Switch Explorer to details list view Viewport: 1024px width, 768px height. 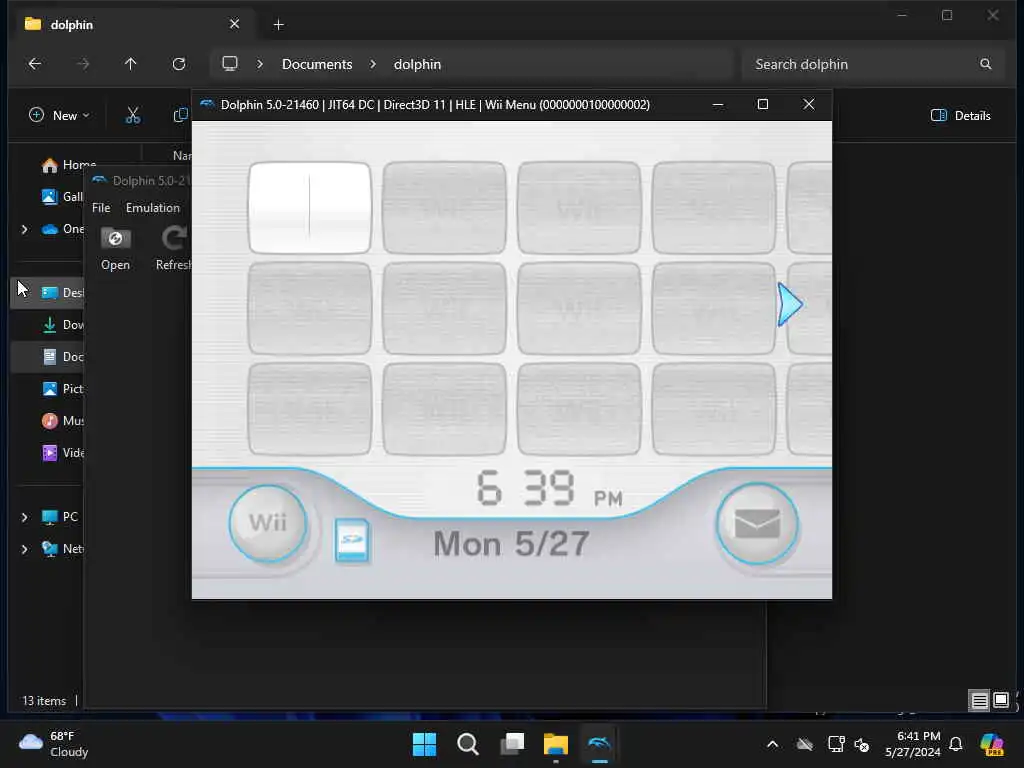coord(980,701)
